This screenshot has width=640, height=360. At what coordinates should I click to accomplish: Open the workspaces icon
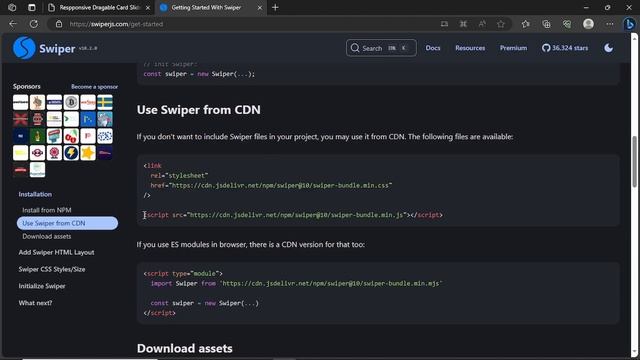tap(12, 7)
